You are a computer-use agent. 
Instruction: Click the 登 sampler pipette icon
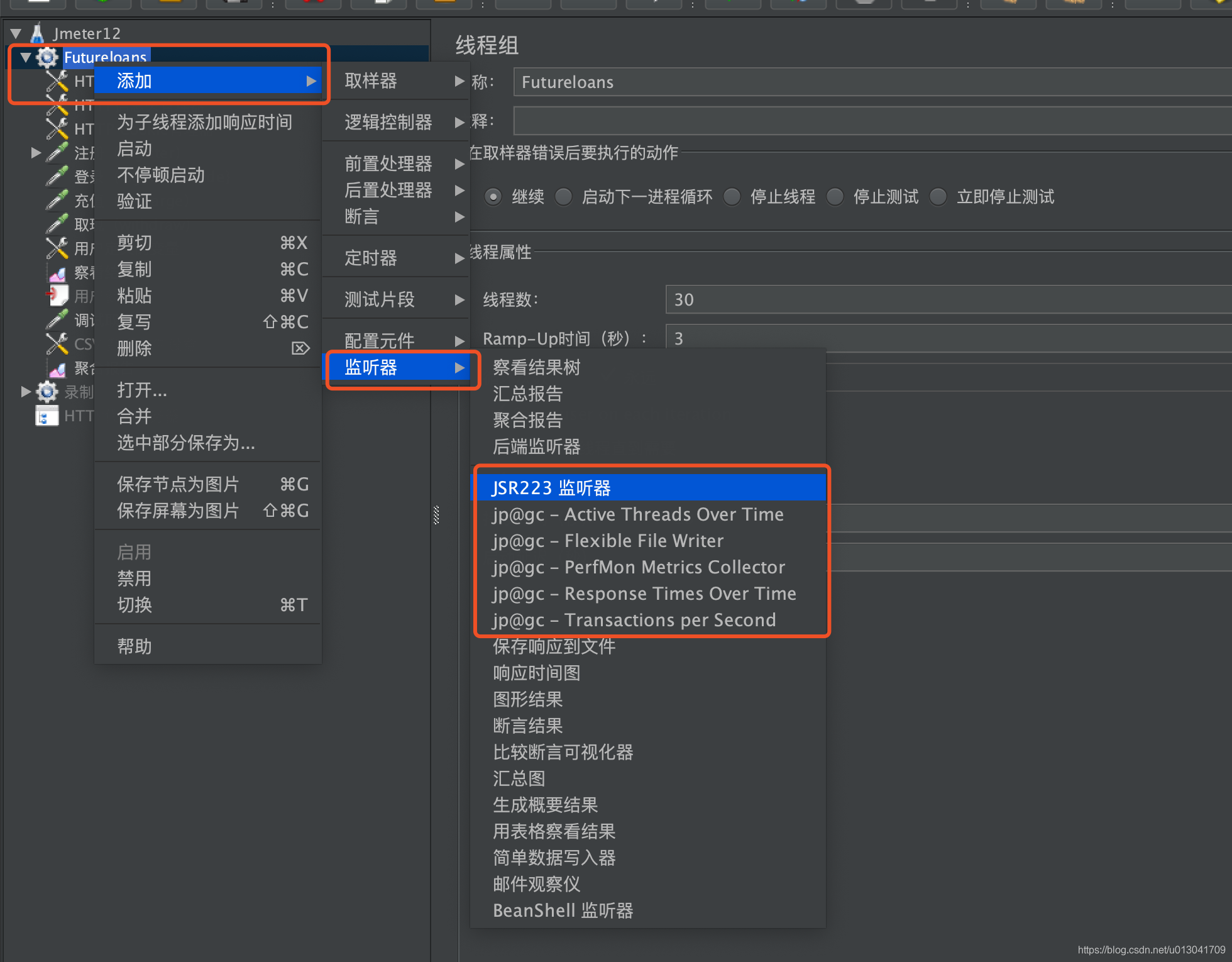(x=57, y=176)
